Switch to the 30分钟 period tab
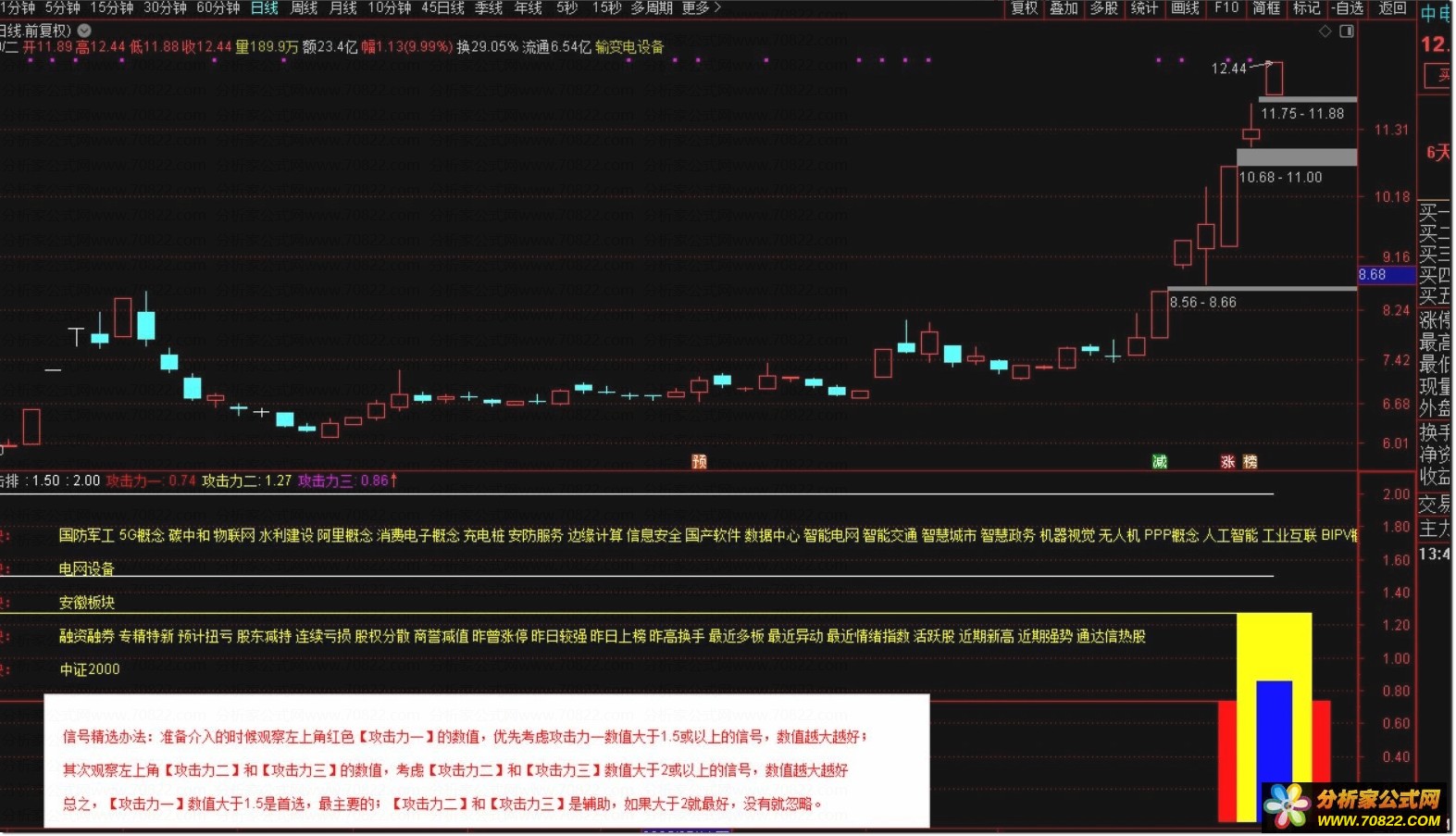The image size is (1456, 836). 165,7
